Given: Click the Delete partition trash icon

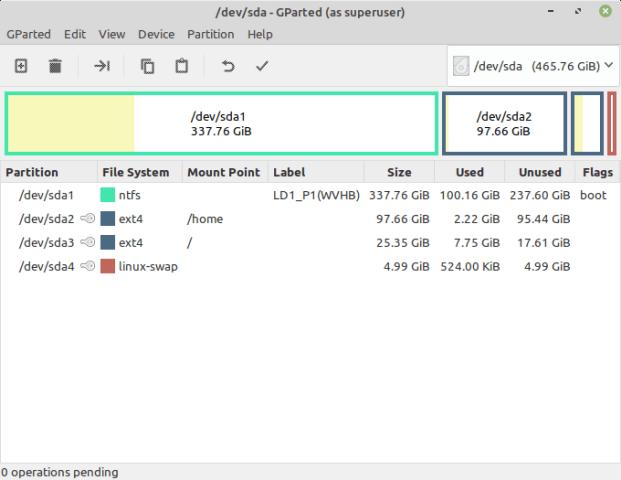Looking at the screenshot, I should point(55,66).
